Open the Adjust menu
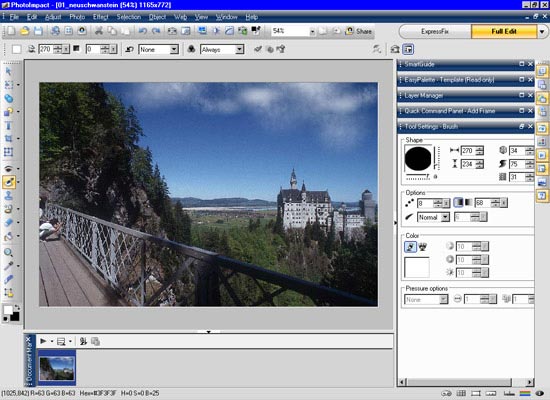 (x=53, y=17)
